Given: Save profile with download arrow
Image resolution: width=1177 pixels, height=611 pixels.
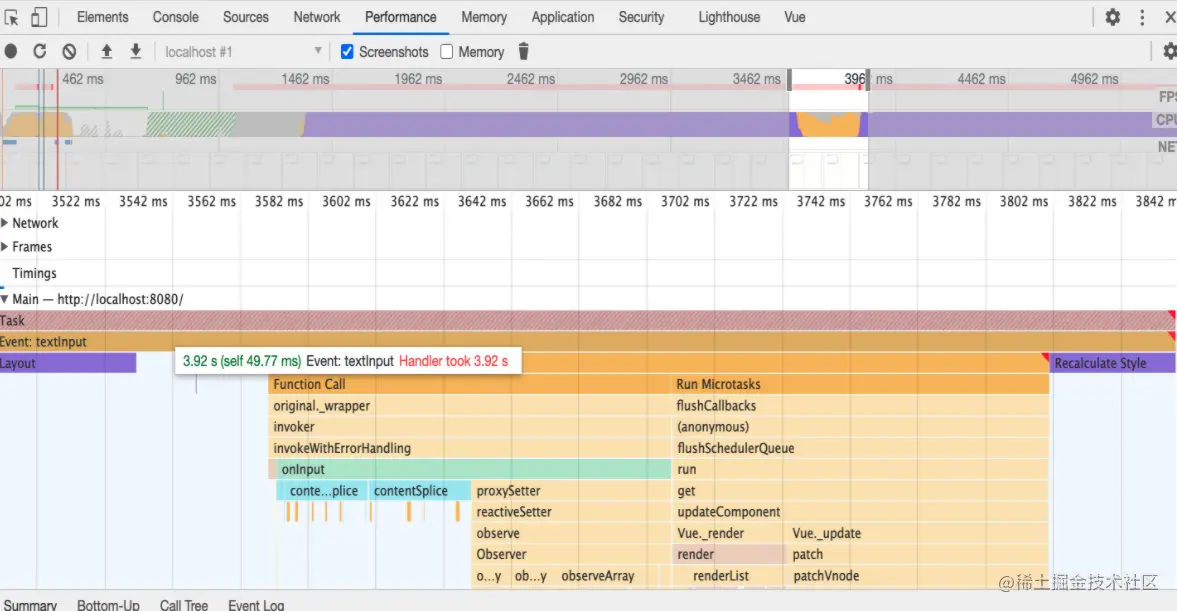Looking at the screenshot, I should point(136,51).
